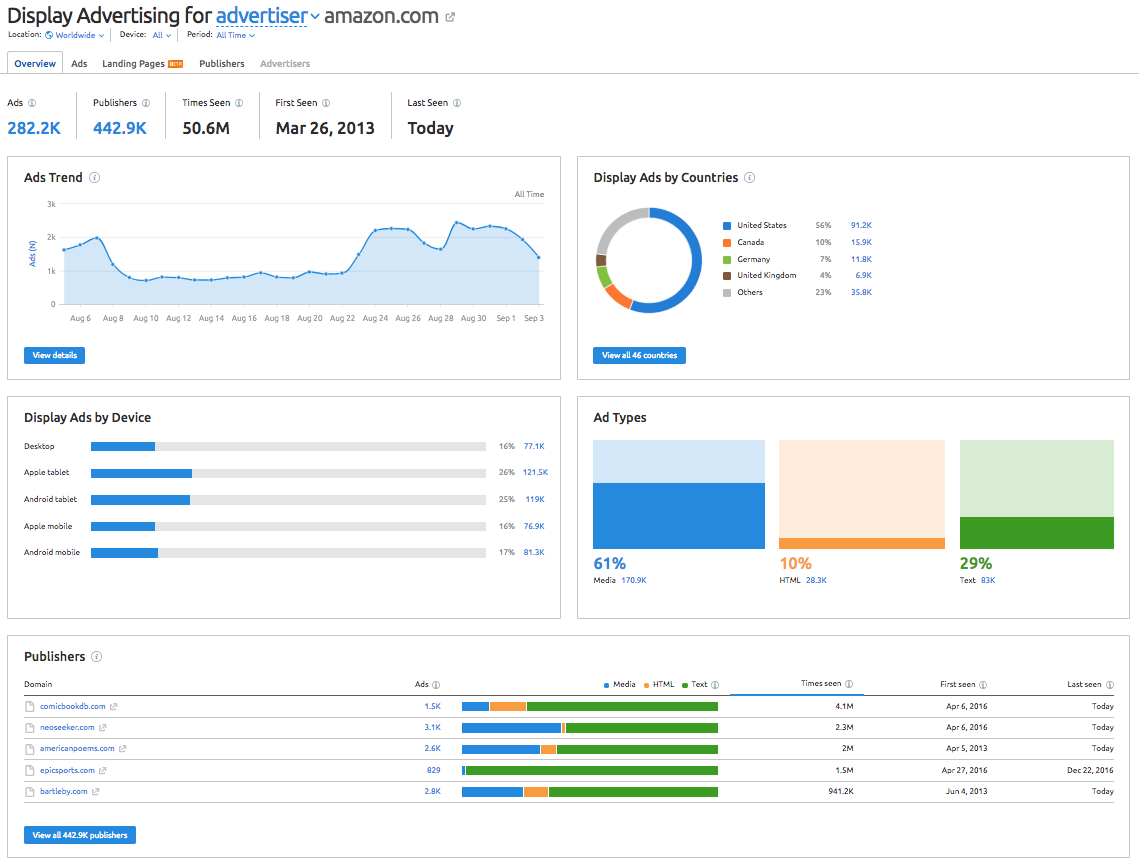1139x864 pixels.
Task: Open amazon.com external link icon in title
Action: pos(450,17)
